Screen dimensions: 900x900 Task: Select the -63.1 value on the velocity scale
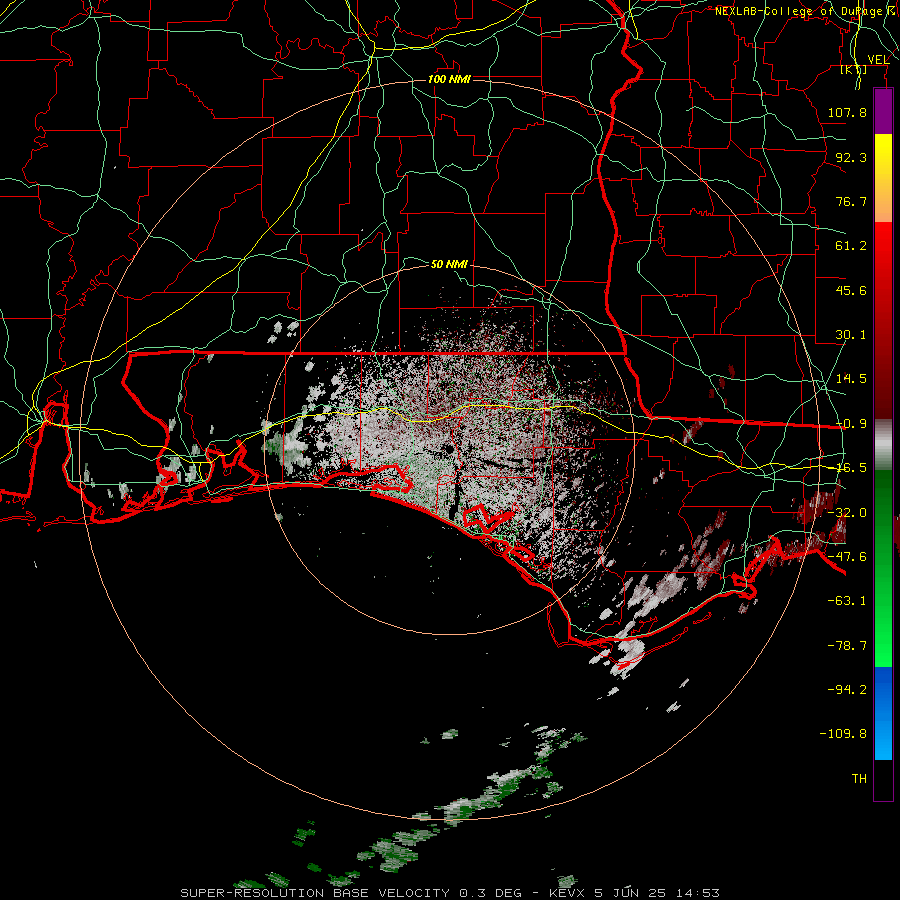(x=847, y=601)
